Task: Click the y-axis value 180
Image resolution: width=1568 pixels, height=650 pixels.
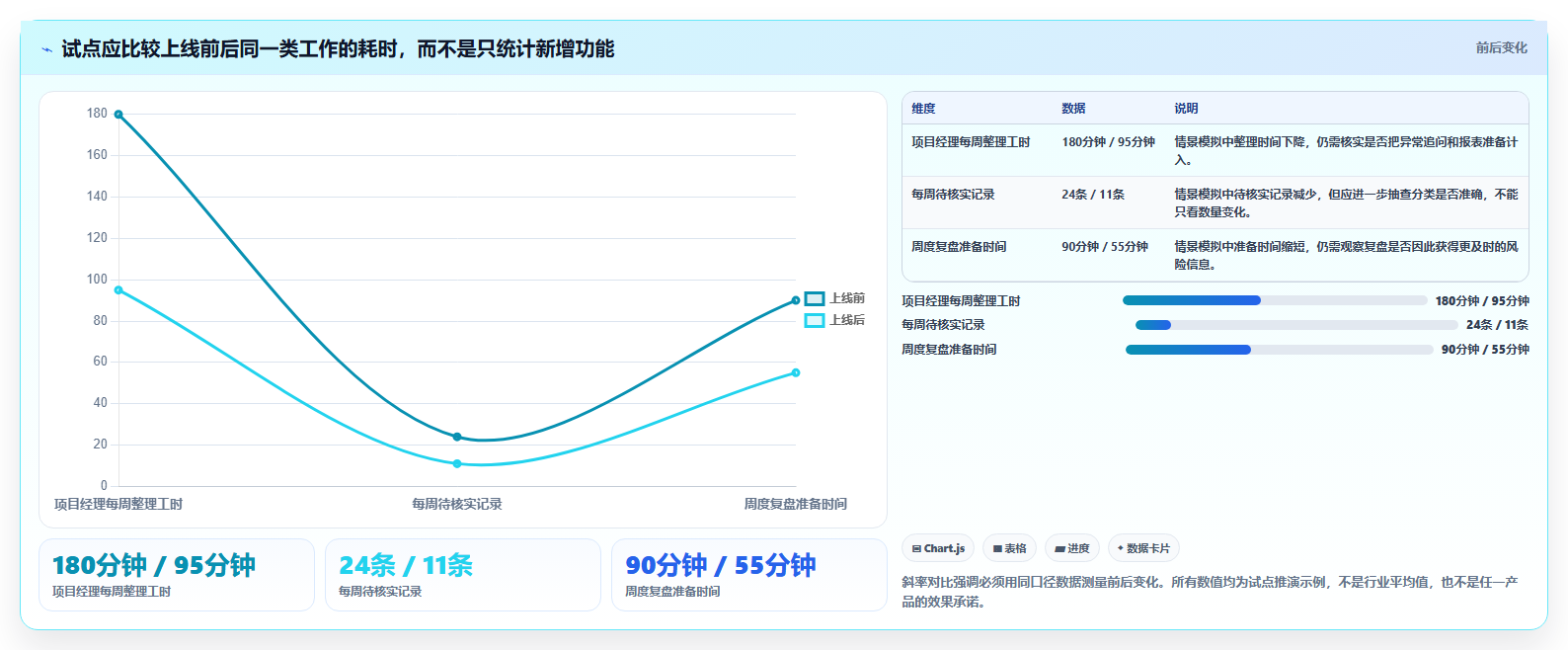Action: click(x=97, y=114)
